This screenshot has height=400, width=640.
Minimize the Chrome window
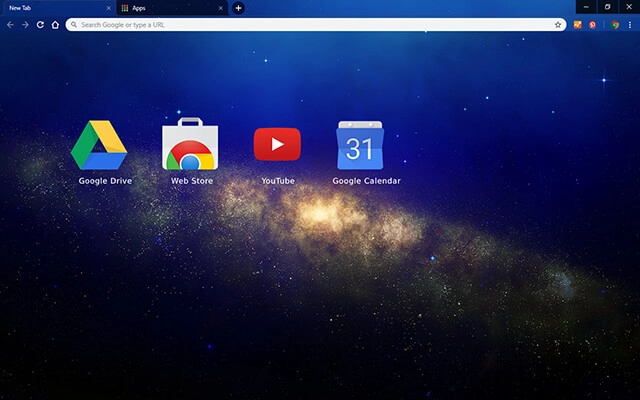pyautogui.click(x=586, y=7)
